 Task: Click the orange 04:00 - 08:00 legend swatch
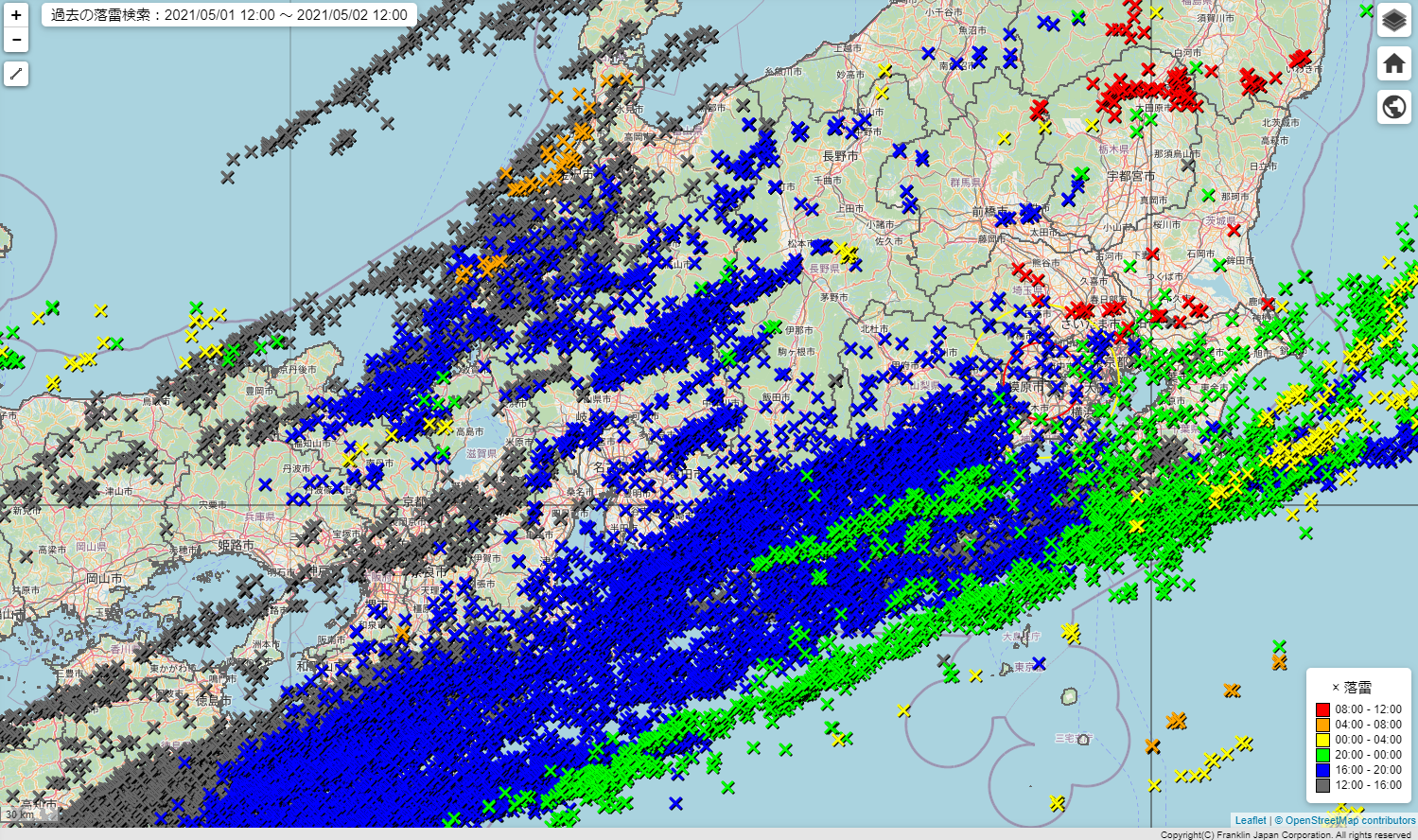(1322, 725)
